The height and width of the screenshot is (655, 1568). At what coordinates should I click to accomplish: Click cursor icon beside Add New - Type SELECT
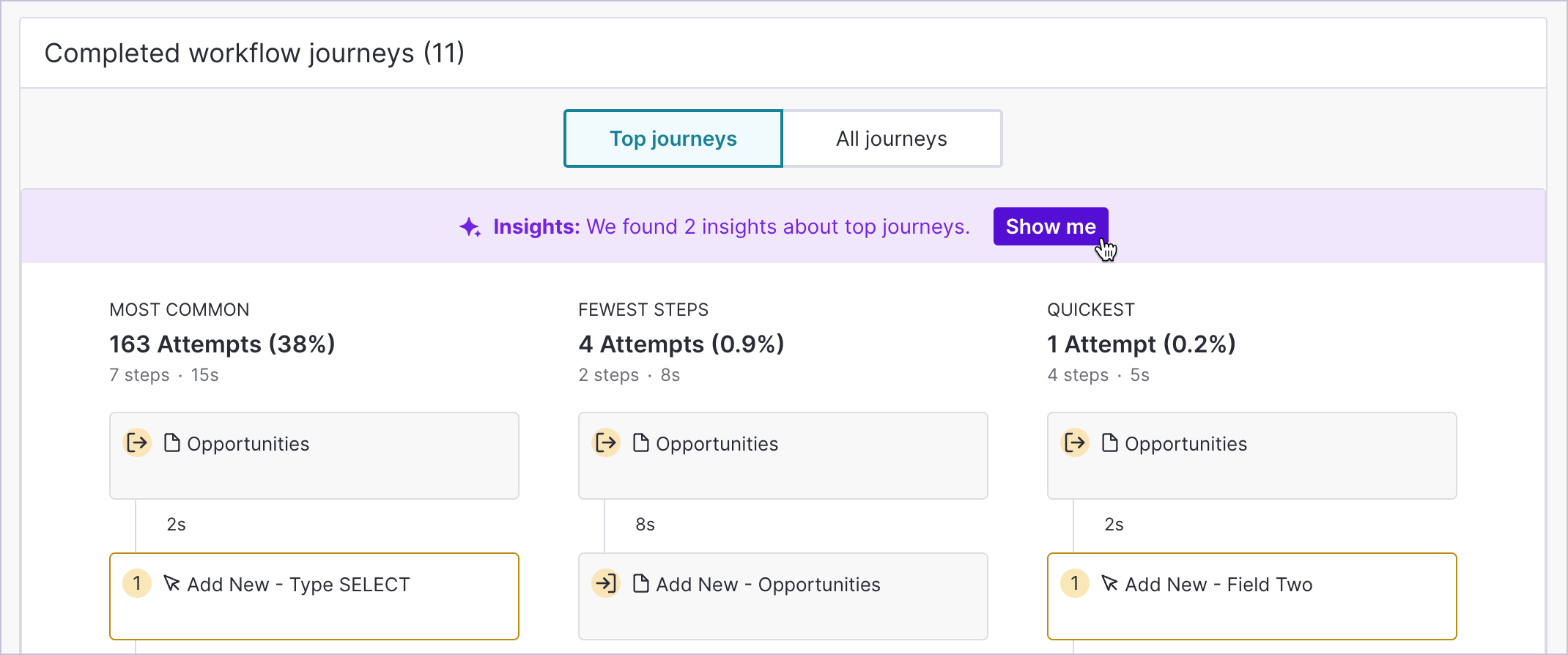(172, 583)
